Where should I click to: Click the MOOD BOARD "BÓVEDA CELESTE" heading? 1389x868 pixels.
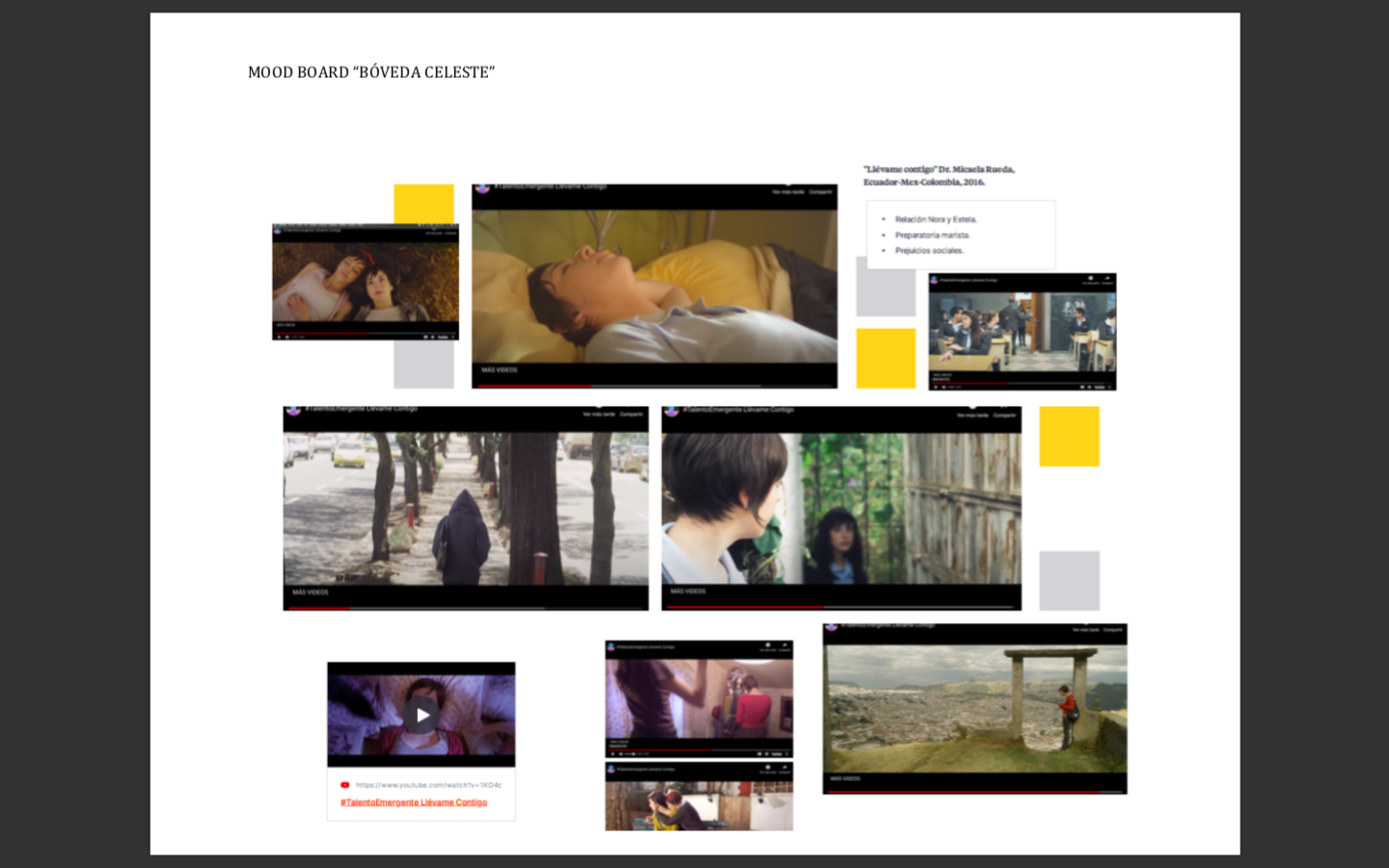click(x=371, y=72)
